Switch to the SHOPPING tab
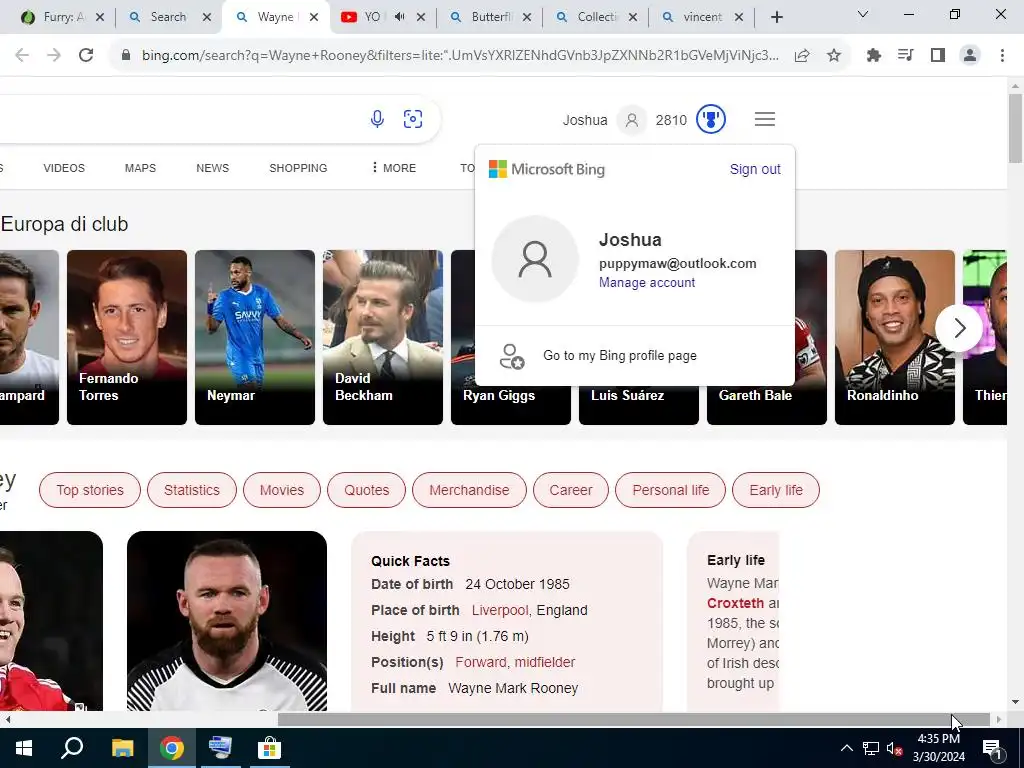Viewport: 1024px width, 768px height. point(298,168)
